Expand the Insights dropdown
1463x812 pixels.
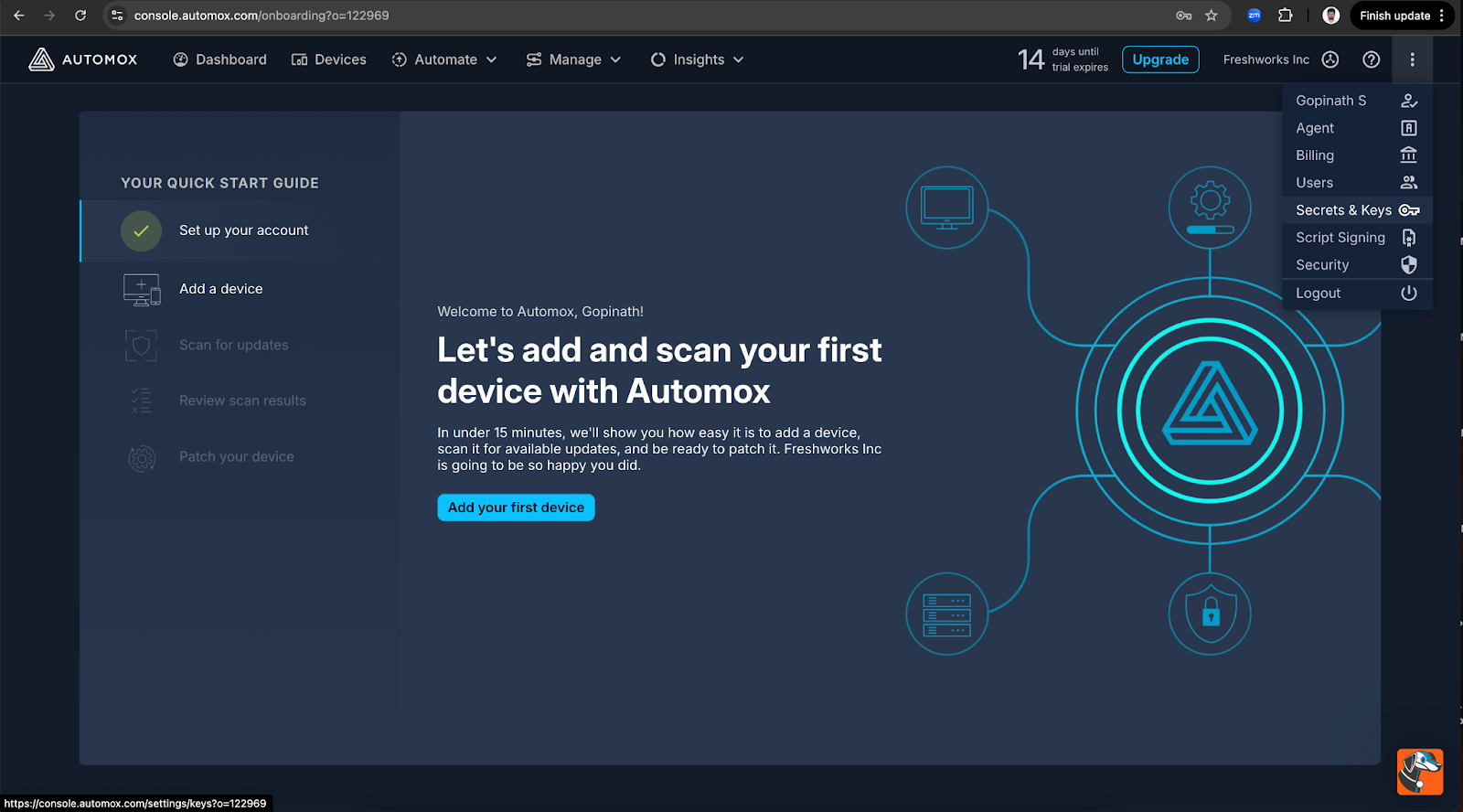coord(697,59)
